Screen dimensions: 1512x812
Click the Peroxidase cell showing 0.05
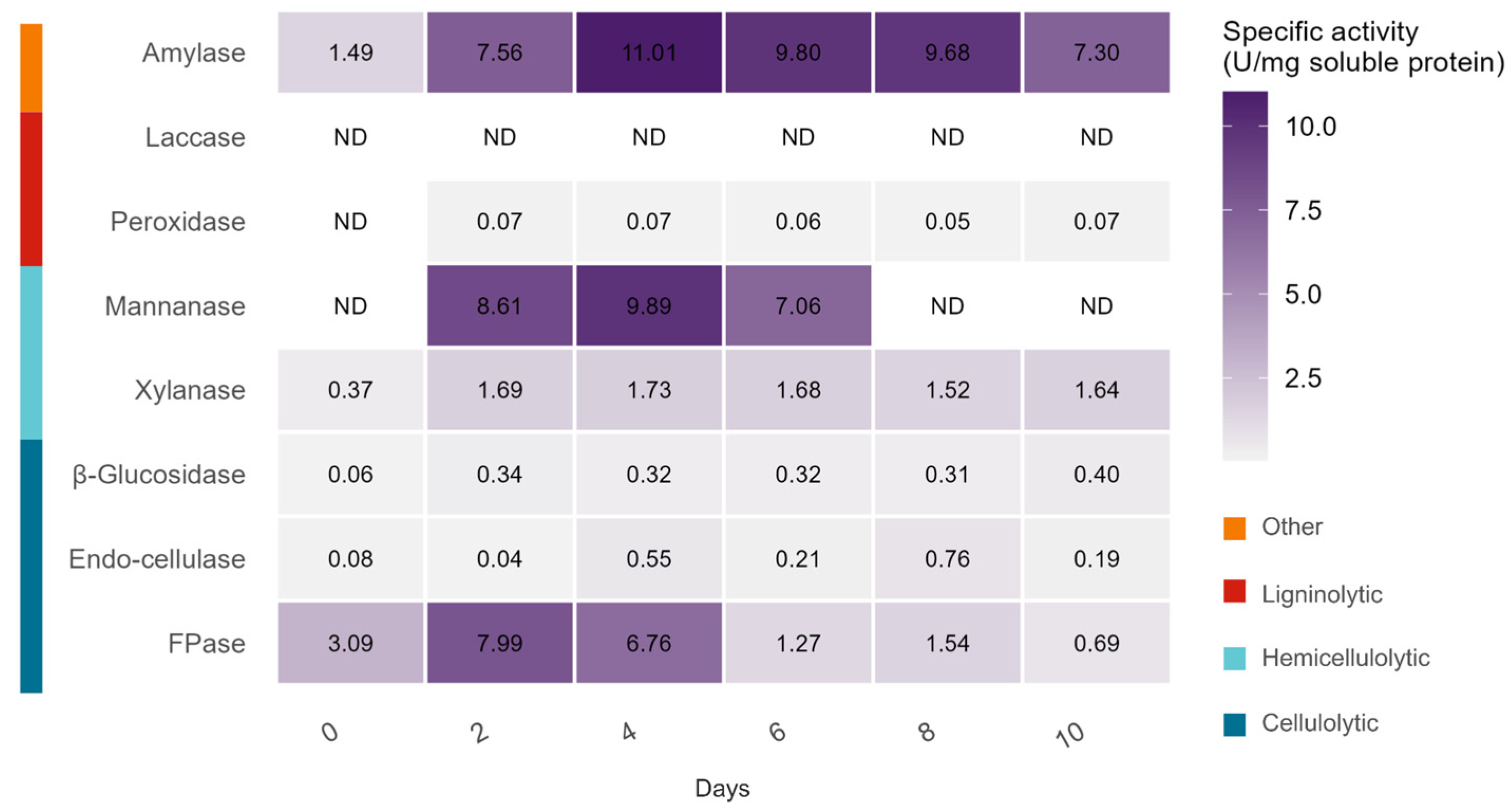947,221
